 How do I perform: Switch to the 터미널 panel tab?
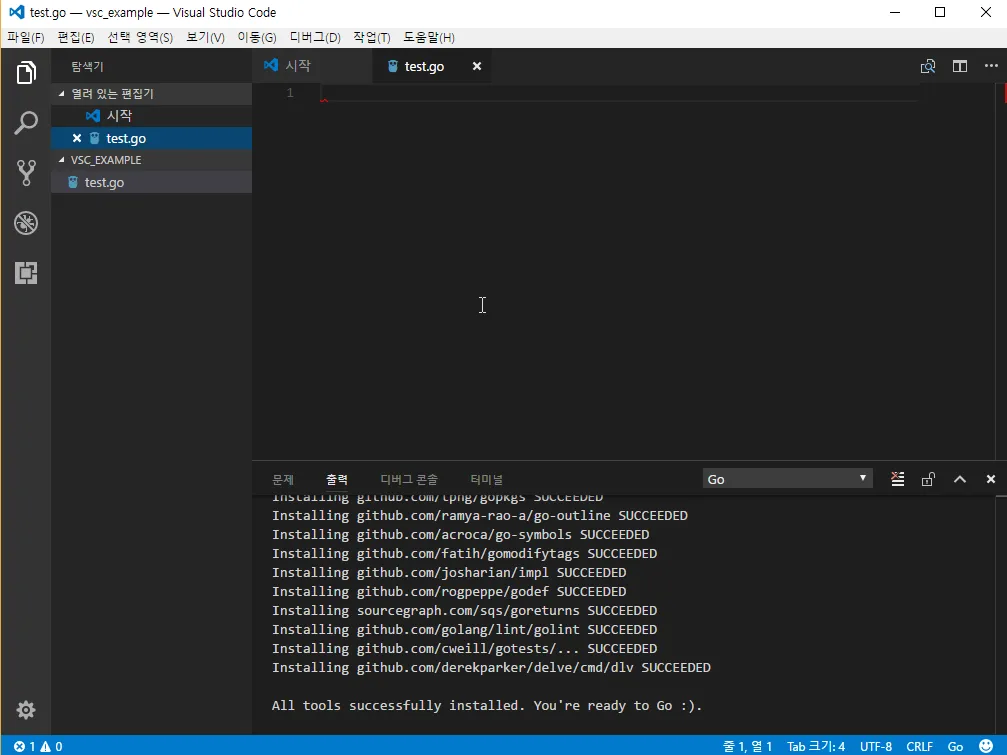(x=486, y=480)
